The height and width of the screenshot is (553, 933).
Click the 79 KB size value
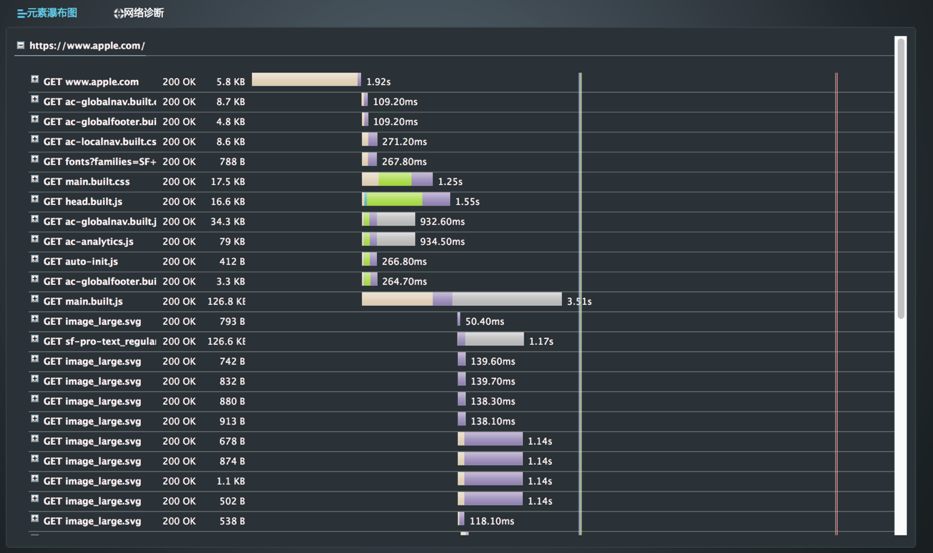tap(232, 242)
